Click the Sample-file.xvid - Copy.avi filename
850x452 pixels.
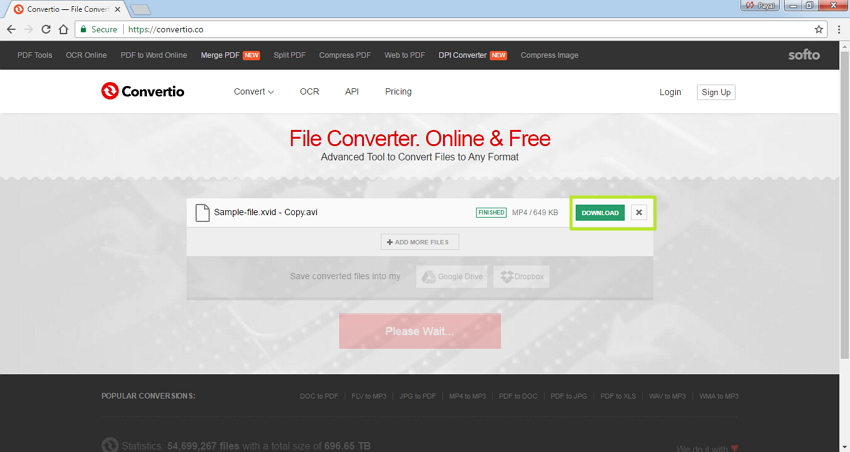click(266, 212)
